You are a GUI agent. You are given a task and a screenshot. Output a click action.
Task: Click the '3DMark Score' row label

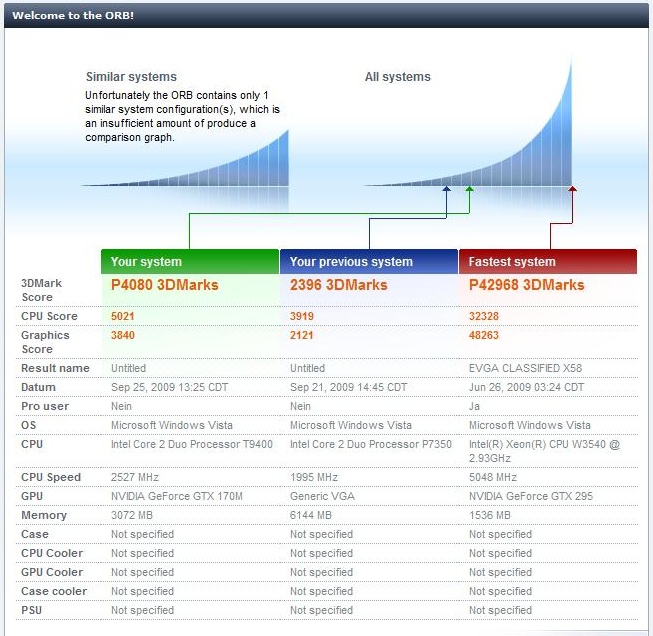pos(41,290)
